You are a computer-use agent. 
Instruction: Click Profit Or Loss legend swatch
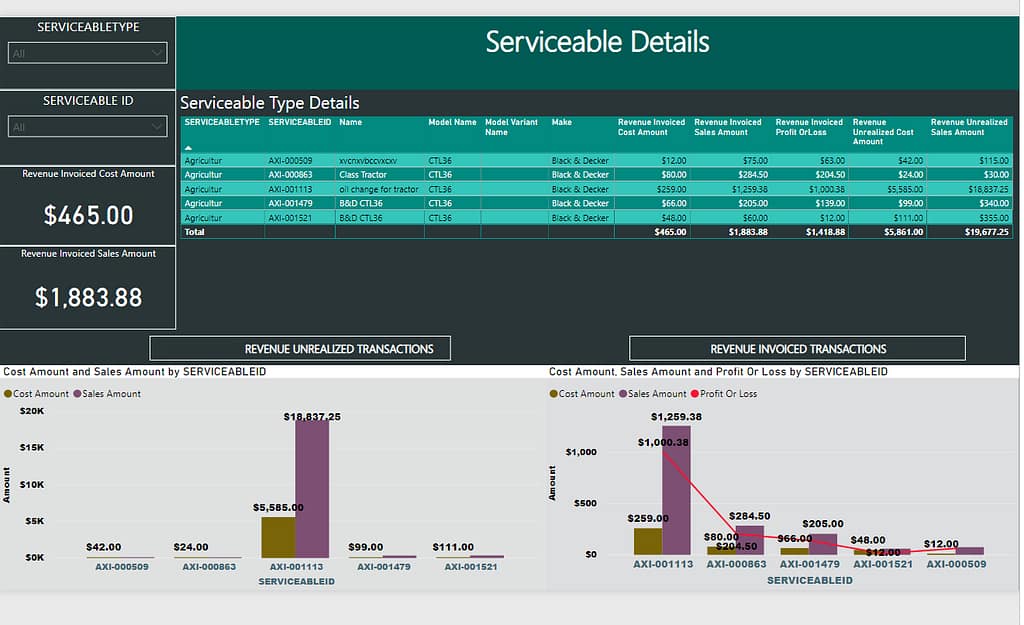pyautogui.click(x=694, y=394)
